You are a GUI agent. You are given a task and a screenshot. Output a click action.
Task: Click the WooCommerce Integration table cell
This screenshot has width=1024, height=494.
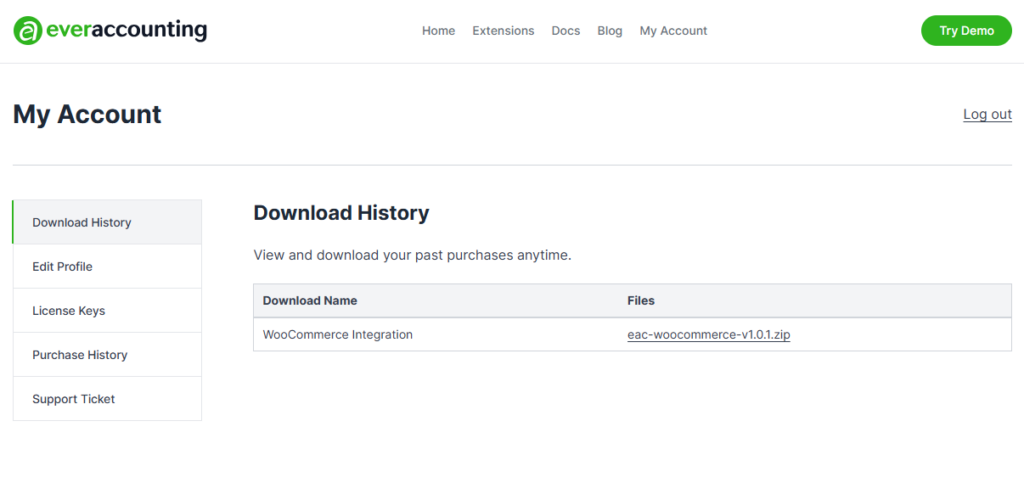(436, 335)
